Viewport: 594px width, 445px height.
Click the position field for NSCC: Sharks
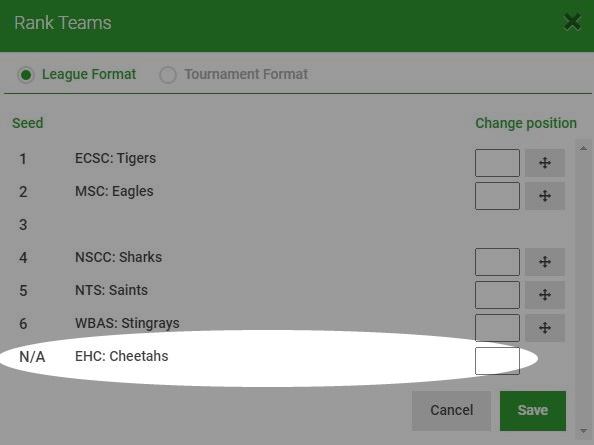pyautogui.click(x=497, y=262)
